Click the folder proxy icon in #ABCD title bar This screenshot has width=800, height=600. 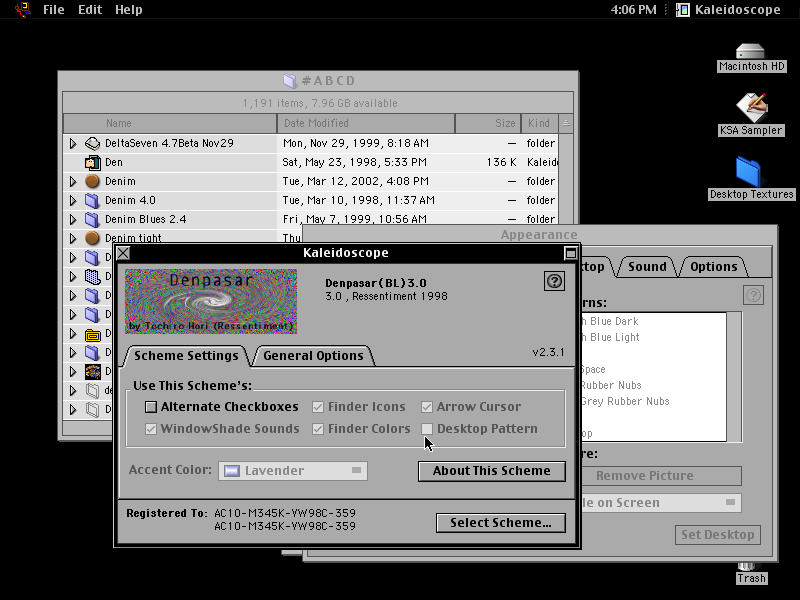pos(290,81)
